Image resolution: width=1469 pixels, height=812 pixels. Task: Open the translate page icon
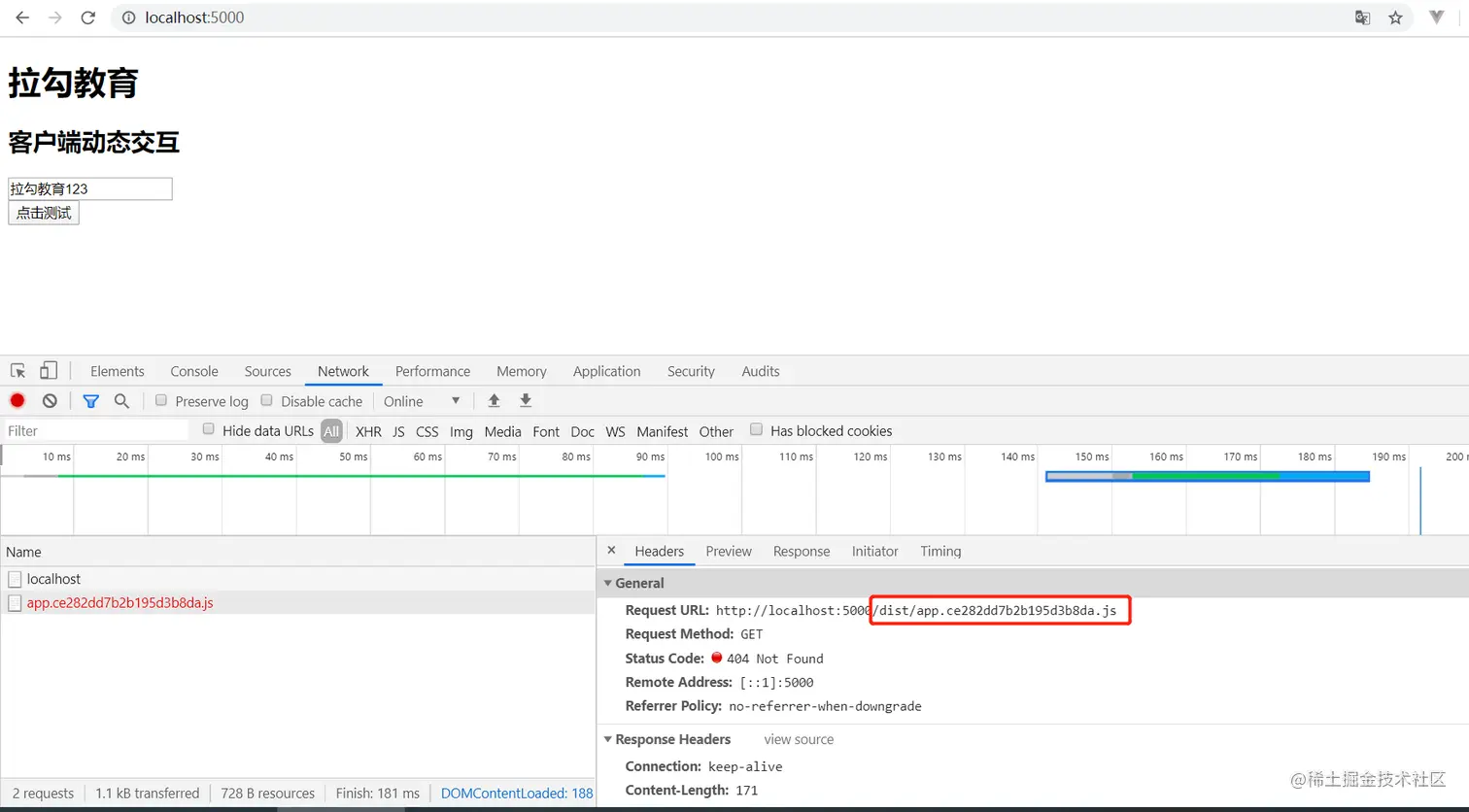(1363, 17)
